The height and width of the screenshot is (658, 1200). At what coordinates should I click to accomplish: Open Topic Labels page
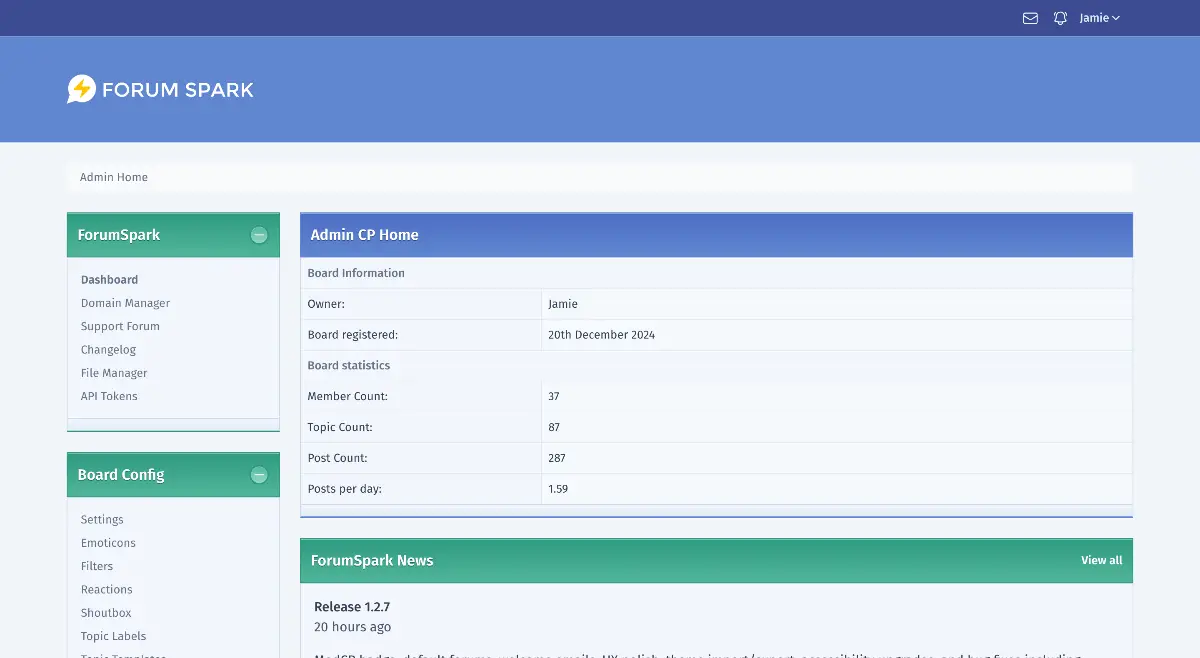pyautogui.click(x=113, y=636)
